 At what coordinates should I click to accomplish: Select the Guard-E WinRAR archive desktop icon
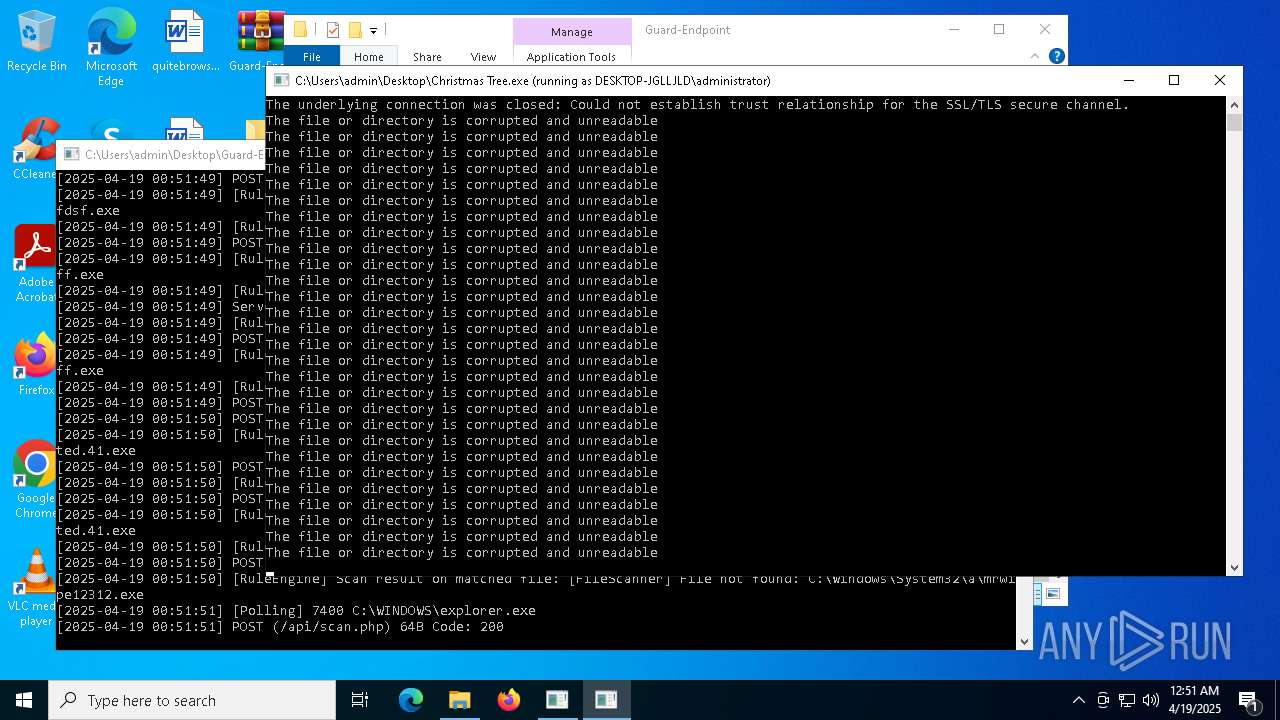tap(259, 41)
